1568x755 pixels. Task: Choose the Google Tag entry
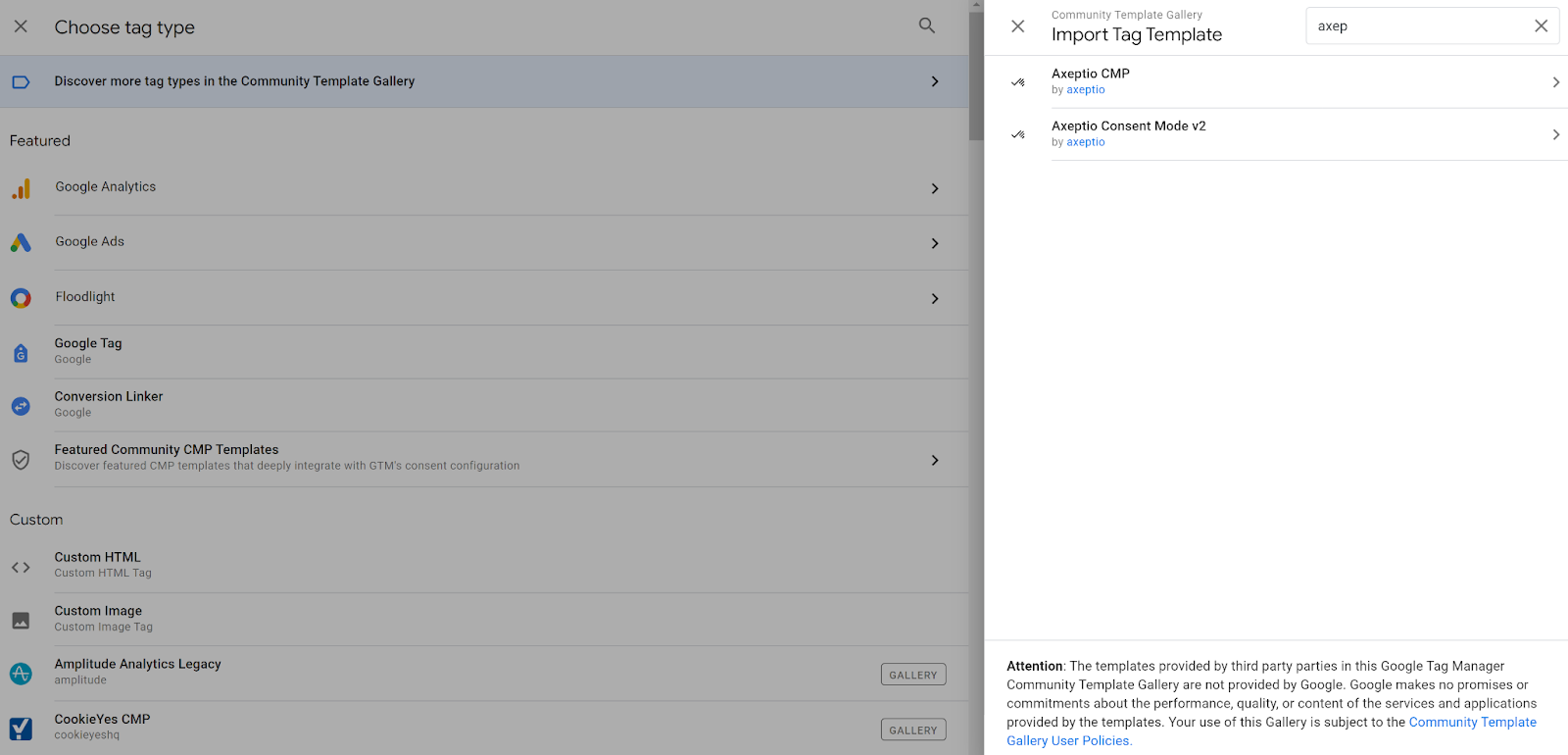click(484, 352)
